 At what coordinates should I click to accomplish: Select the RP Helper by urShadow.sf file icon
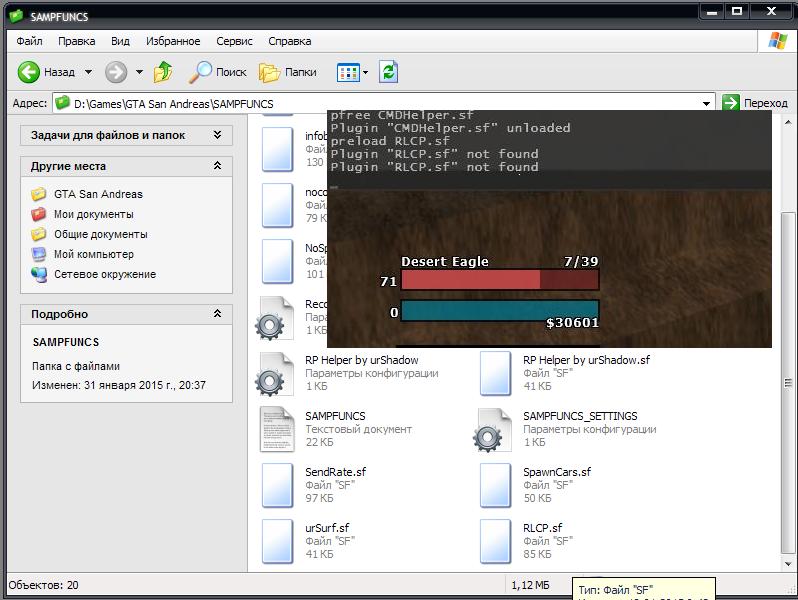tap(495, 374)
